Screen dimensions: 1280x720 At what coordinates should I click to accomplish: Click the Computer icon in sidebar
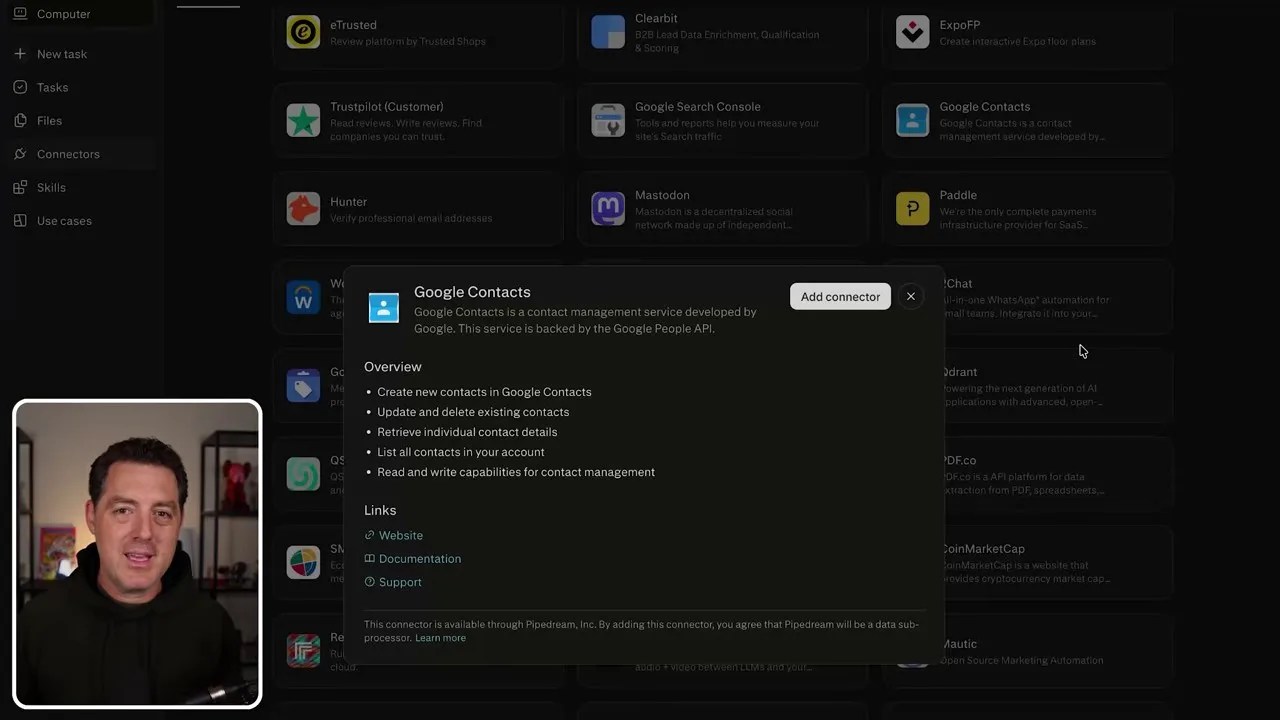point(20,14)
